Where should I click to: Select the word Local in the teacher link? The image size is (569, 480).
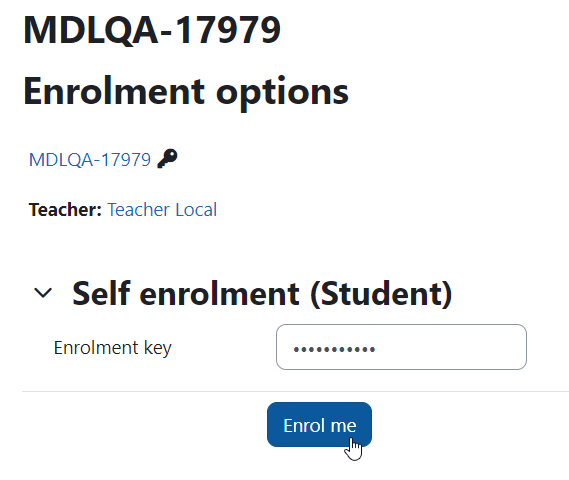(x=196, y=210)
